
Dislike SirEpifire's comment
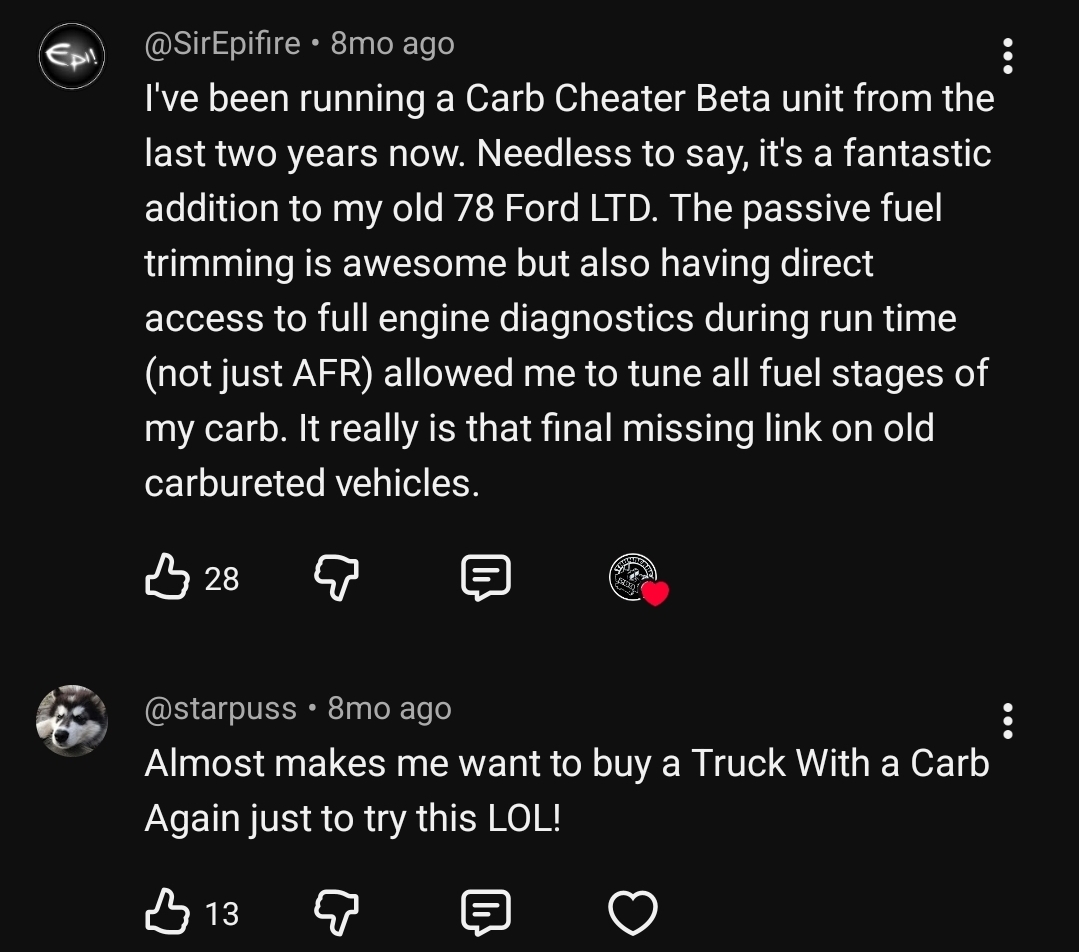click(x=338, y=577)
